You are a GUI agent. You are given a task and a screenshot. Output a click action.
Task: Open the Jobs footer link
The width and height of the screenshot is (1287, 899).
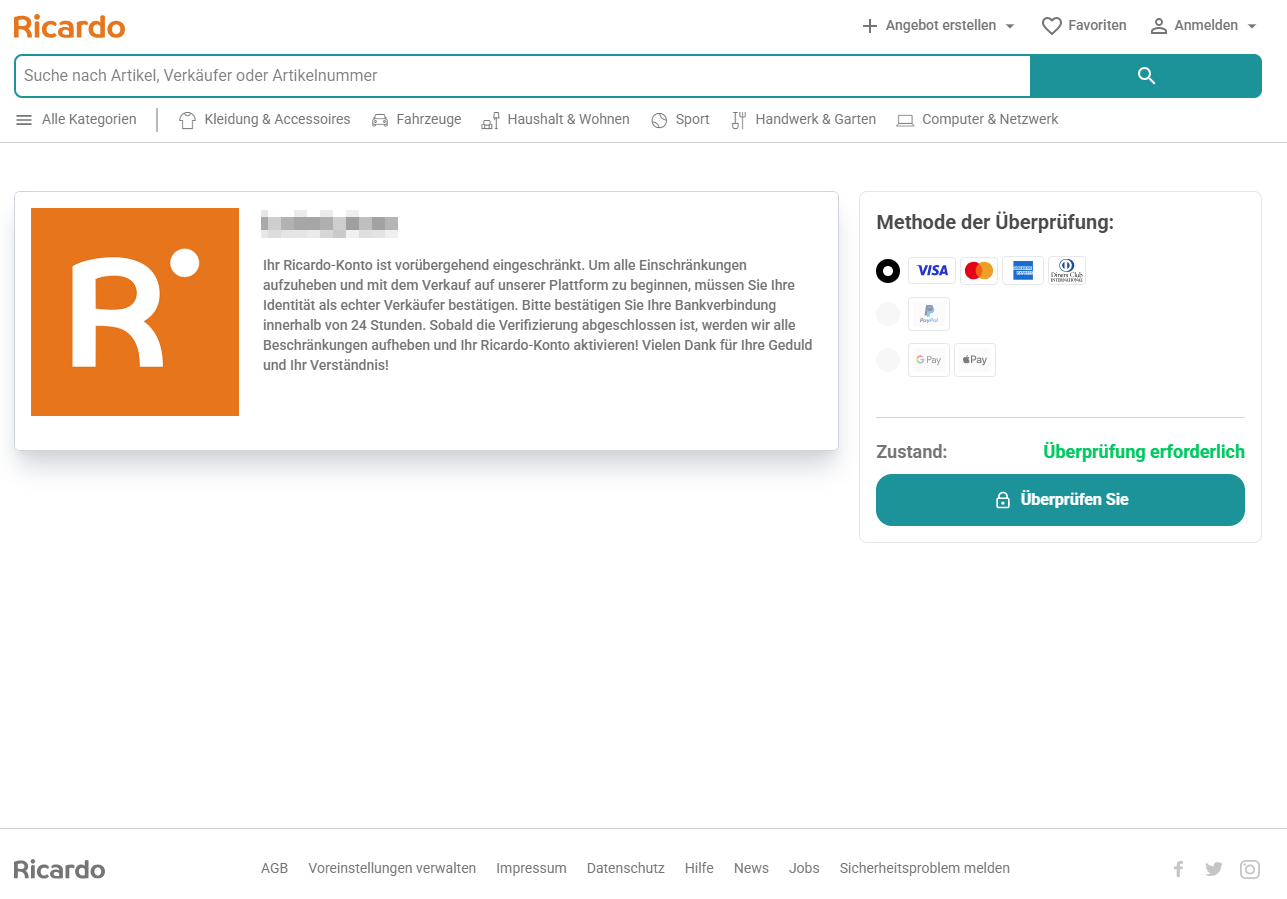pyautogui.click(x=804, y=869)
